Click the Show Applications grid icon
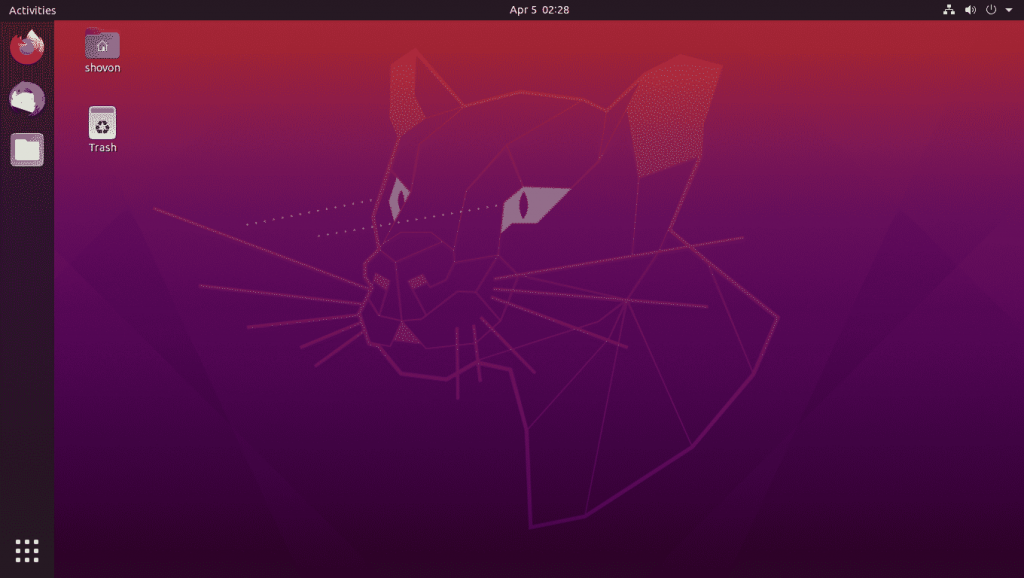The width and height of the screenshot is (1024, 578). coord(26,550)
